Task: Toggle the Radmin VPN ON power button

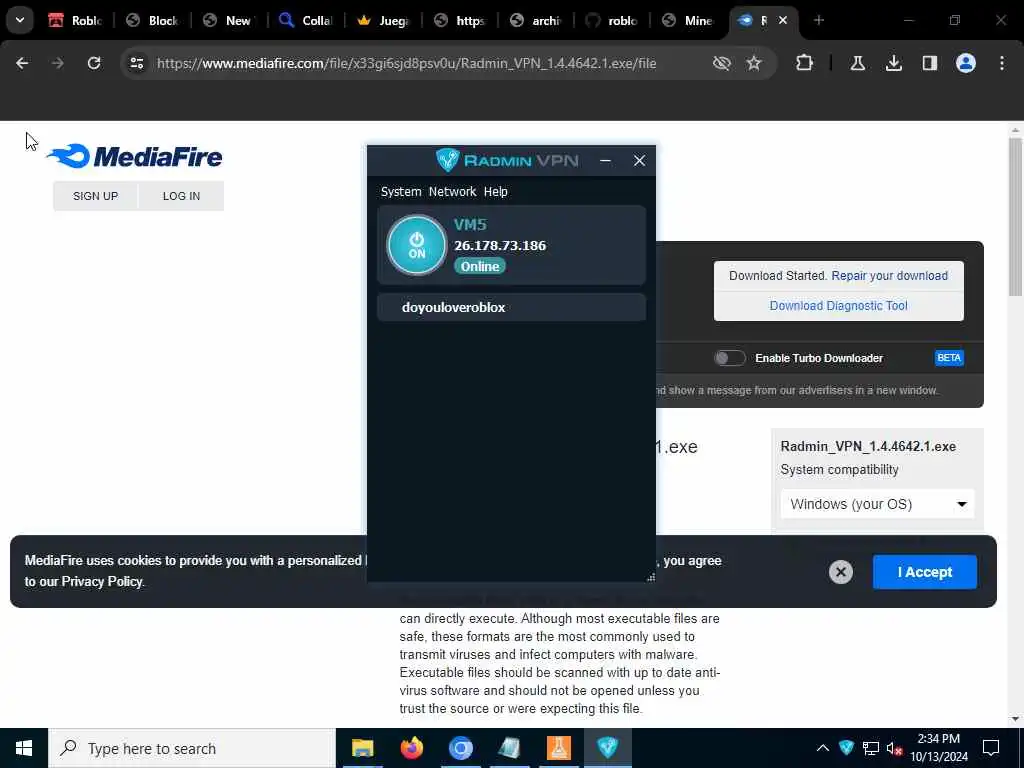Action: click(x=417, y=246)
